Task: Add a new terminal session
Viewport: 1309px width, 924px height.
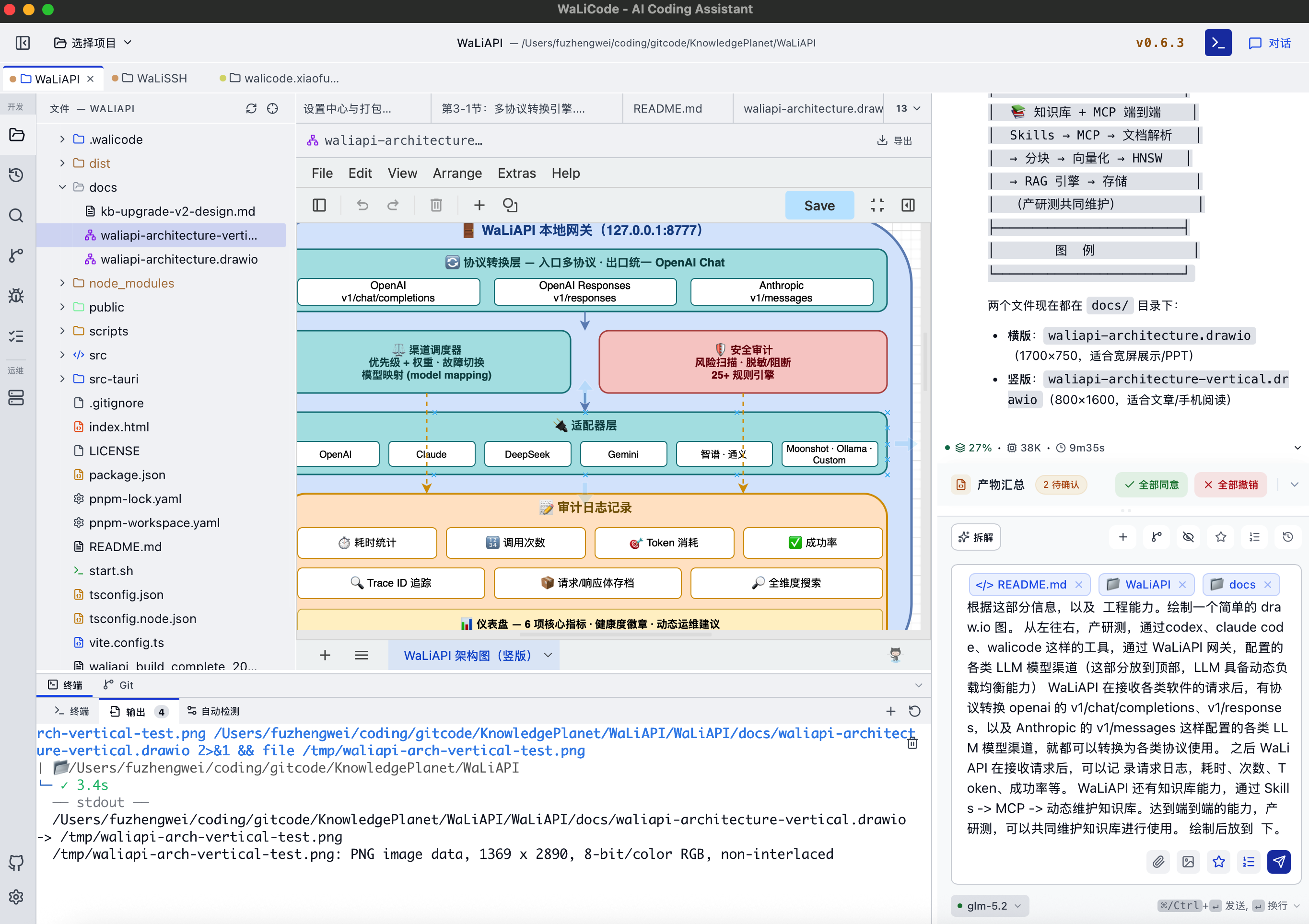Action: coord(890,711)
